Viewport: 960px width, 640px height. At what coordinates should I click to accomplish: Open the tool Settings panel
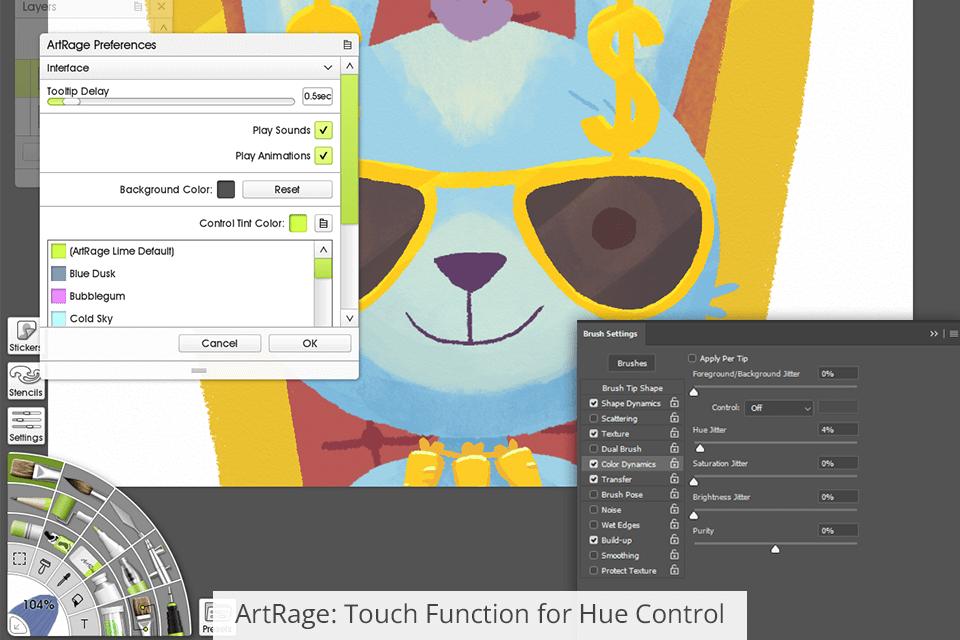pos(26,426)
